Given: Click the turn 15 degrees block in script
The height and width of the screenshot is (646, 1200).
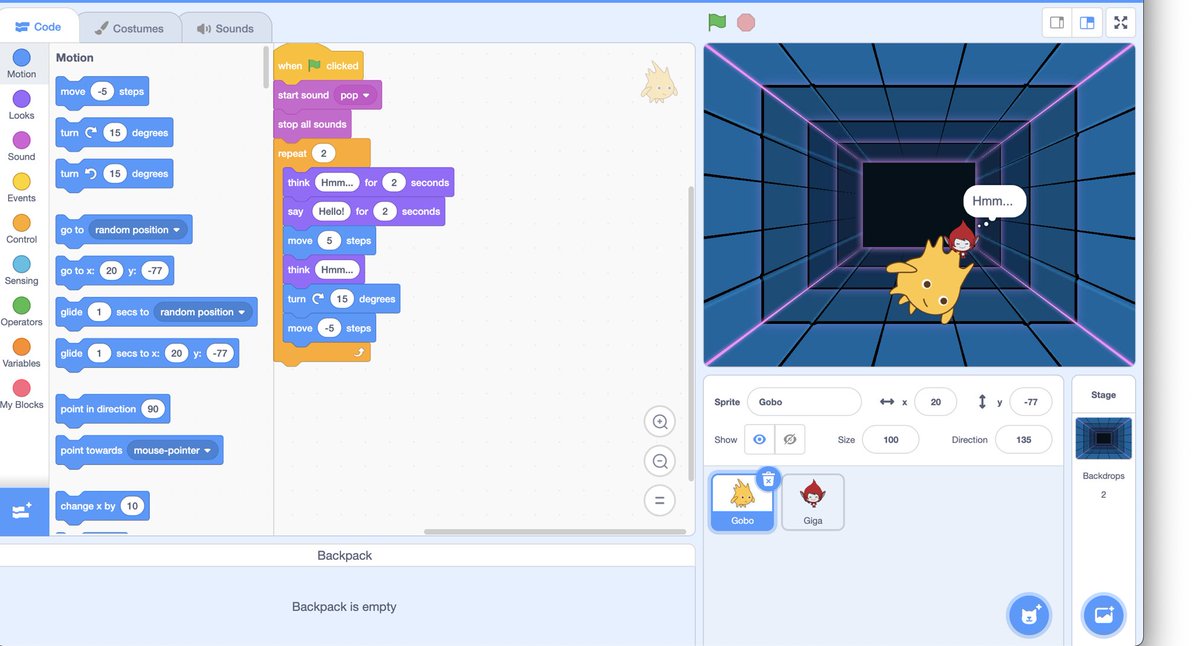Looking at the screenshot, I should click(x=343, y=299).
